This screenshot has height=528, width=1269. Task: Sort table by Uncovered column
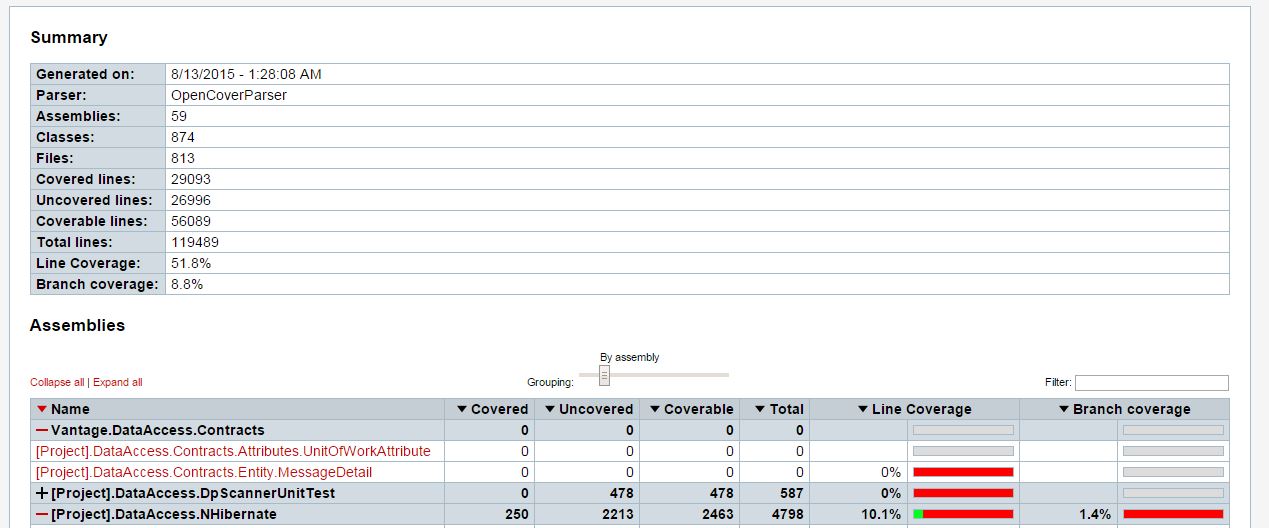[589, 409]
